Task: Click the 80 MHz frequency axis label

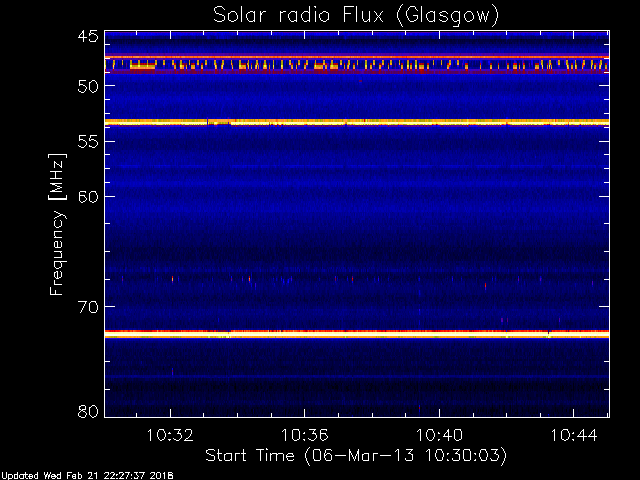Action: pos(88,411)
